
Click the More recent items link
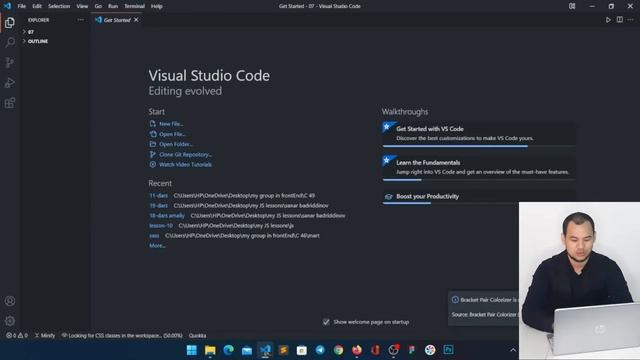pyautogui.click(x=157, y=246)
